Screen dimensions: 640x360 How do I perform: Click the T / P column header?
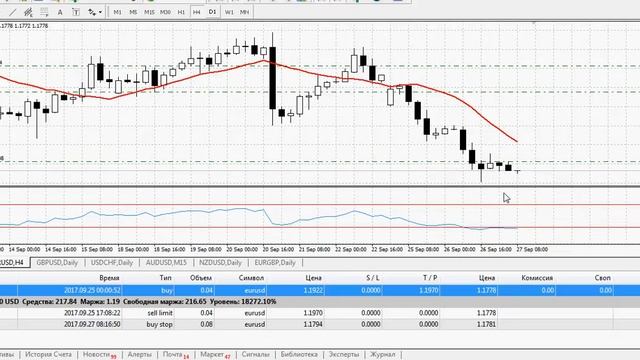(x=430, y=278)
